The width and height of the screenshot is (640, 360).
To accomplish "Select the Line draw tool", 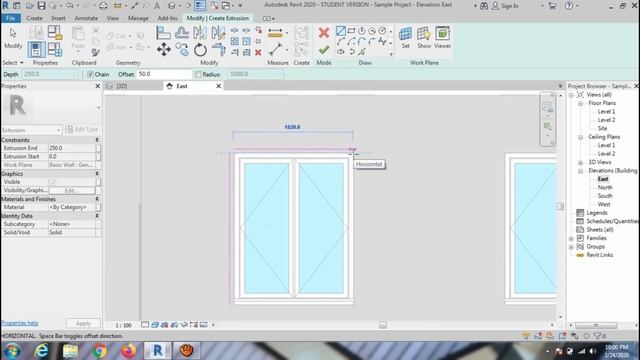I will tap(340, 31).
